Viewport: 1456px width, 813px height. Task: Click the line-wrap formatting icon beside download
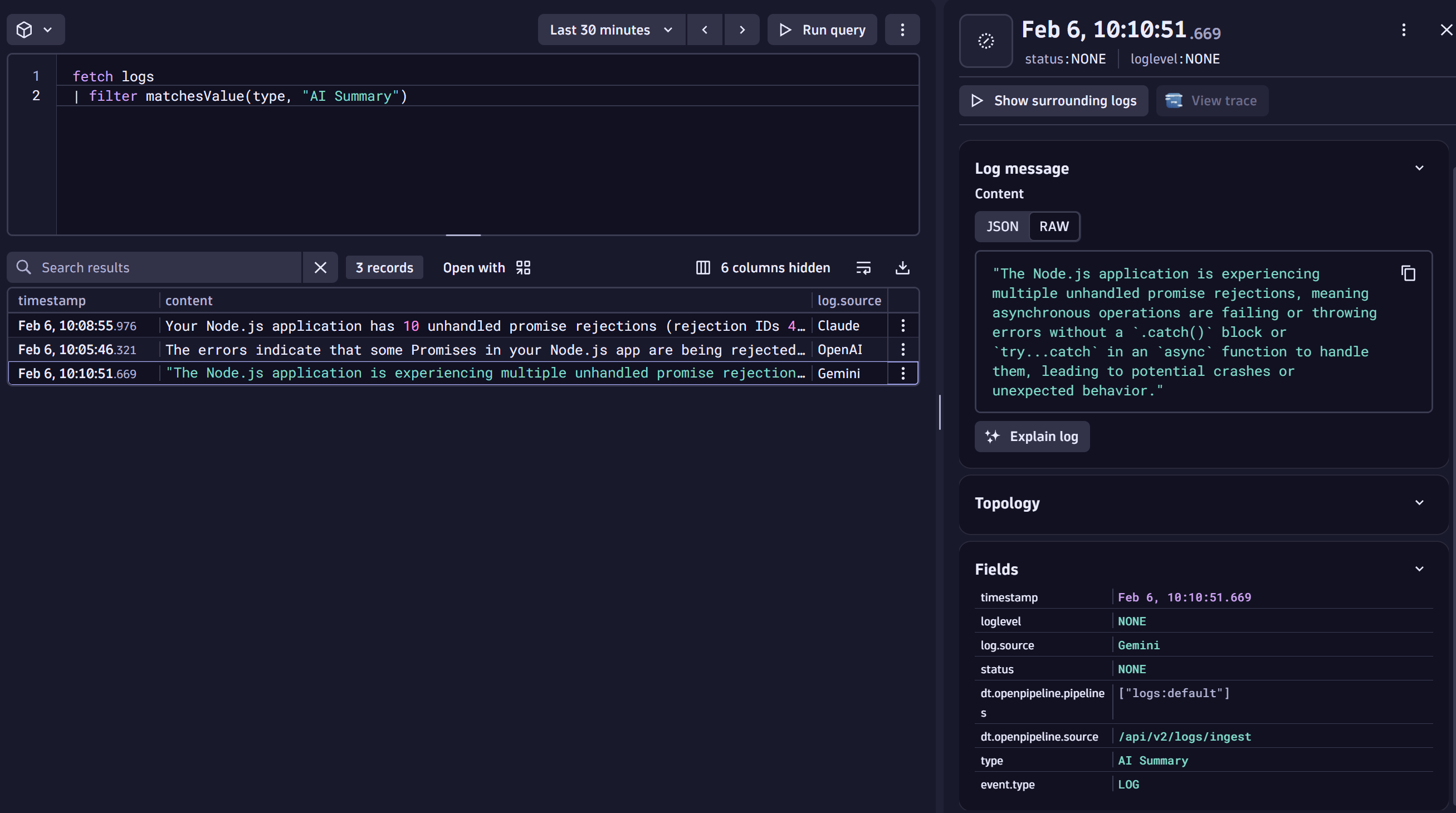(x=864, y=267)
